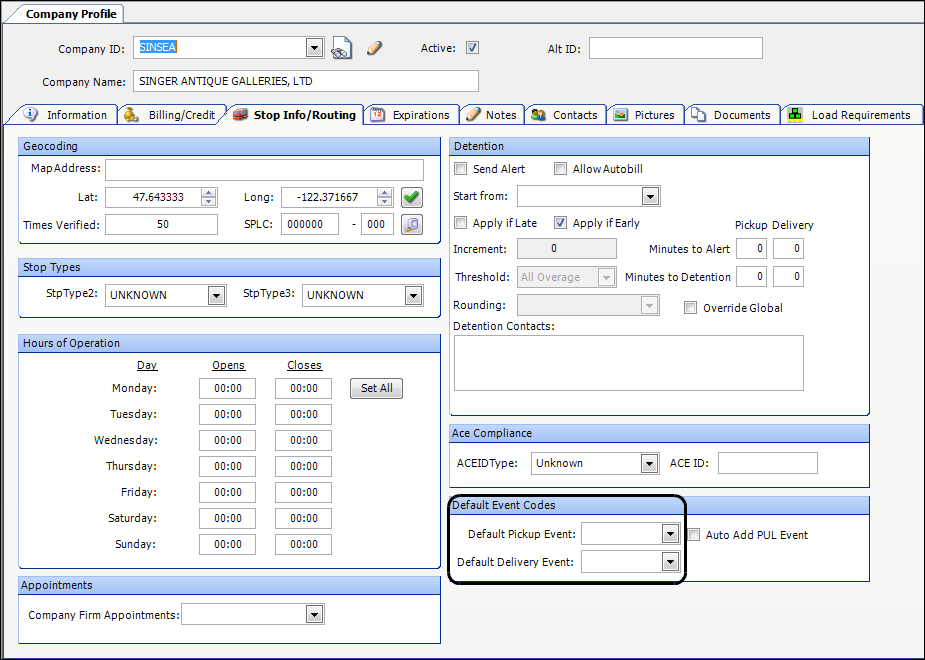Enable the Send Alert checkbox
This screenshot has width=925, height=660.
[x=461, y=169]
